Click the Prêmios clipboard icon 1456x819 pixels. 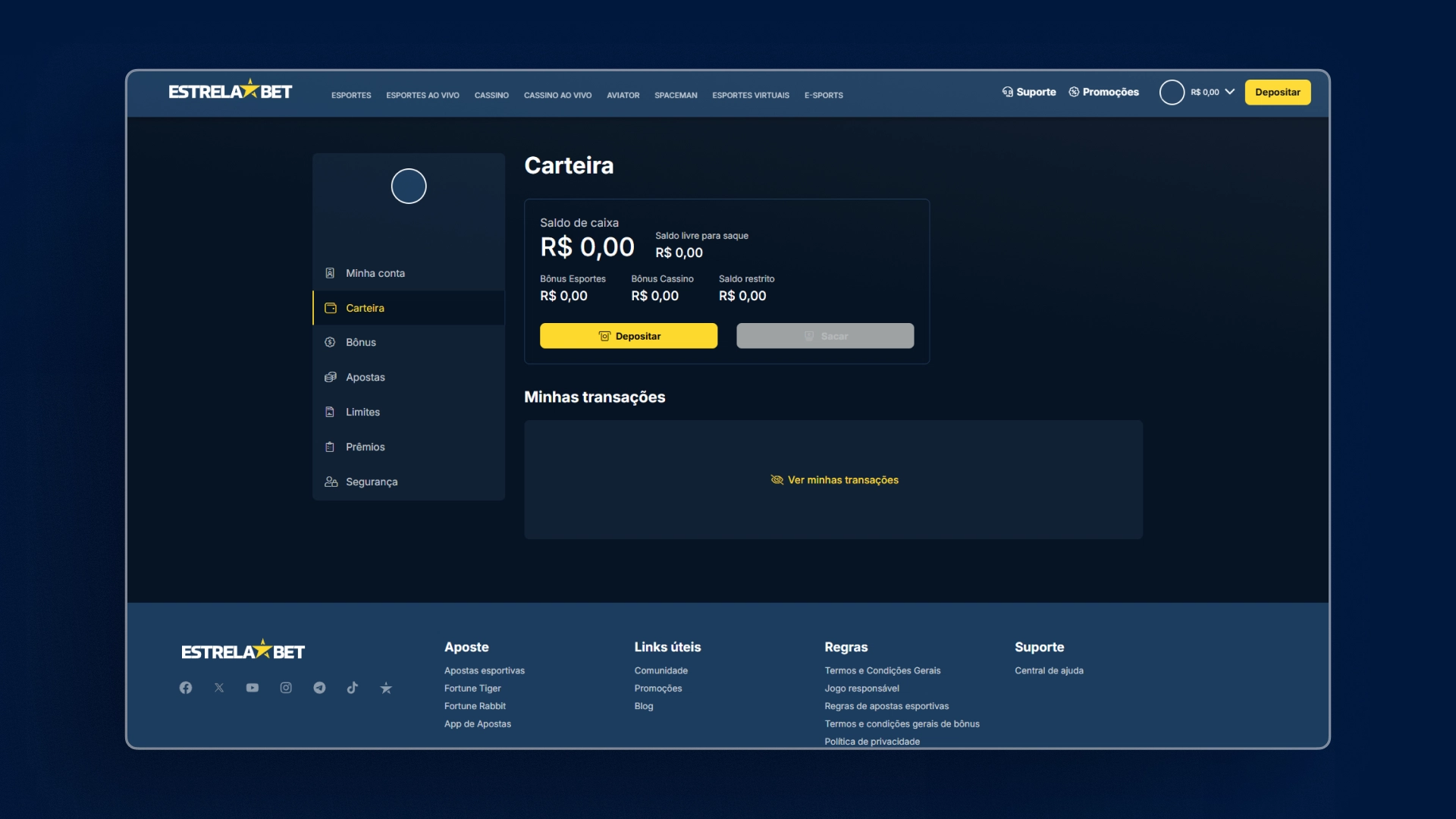coord(330,447)
